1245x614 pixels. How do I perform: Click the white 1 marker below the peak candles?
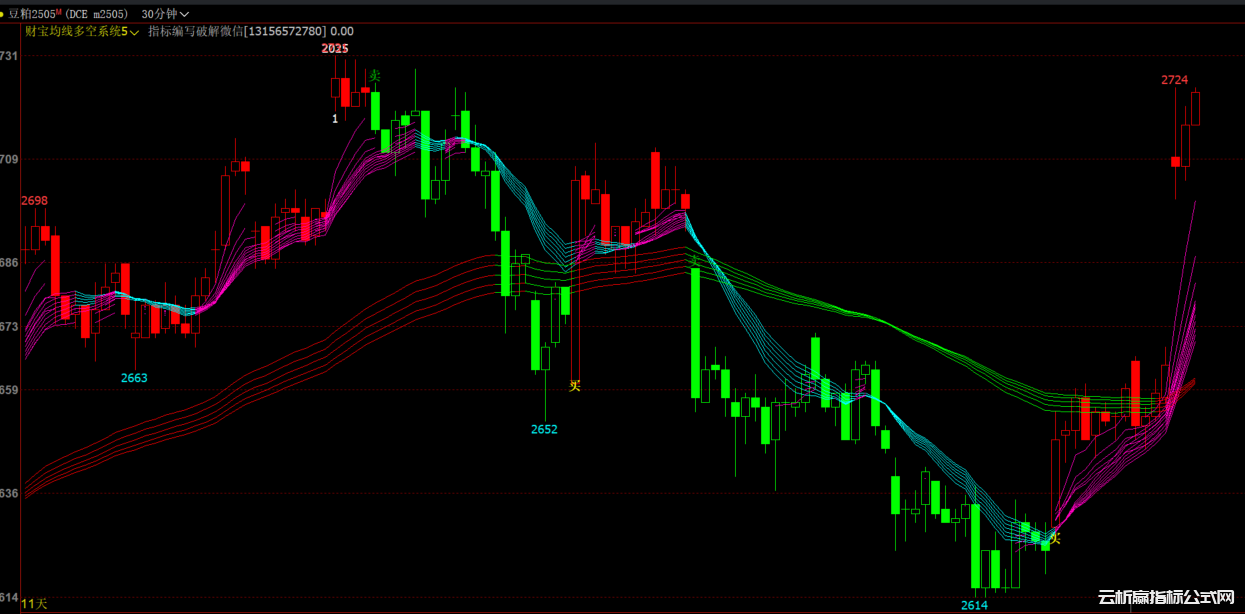pyautogui.click(x=335, y=118)
